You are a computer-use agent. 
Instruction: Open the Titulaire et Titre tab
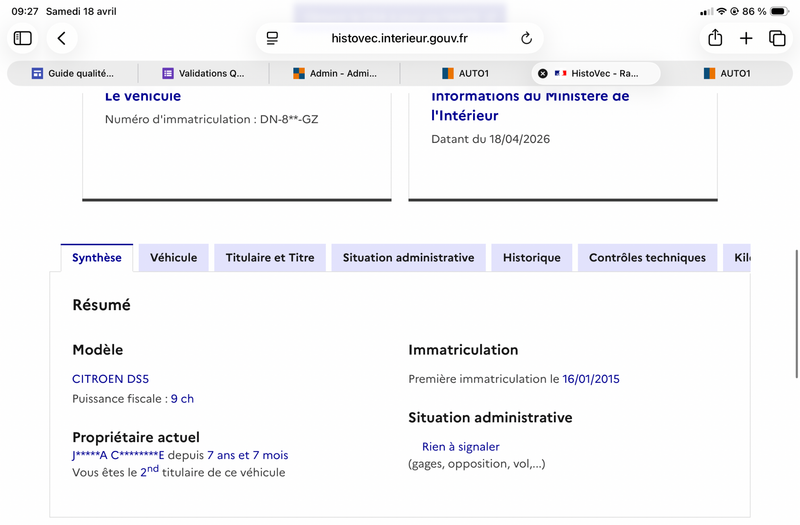click(x=270, y=258)
